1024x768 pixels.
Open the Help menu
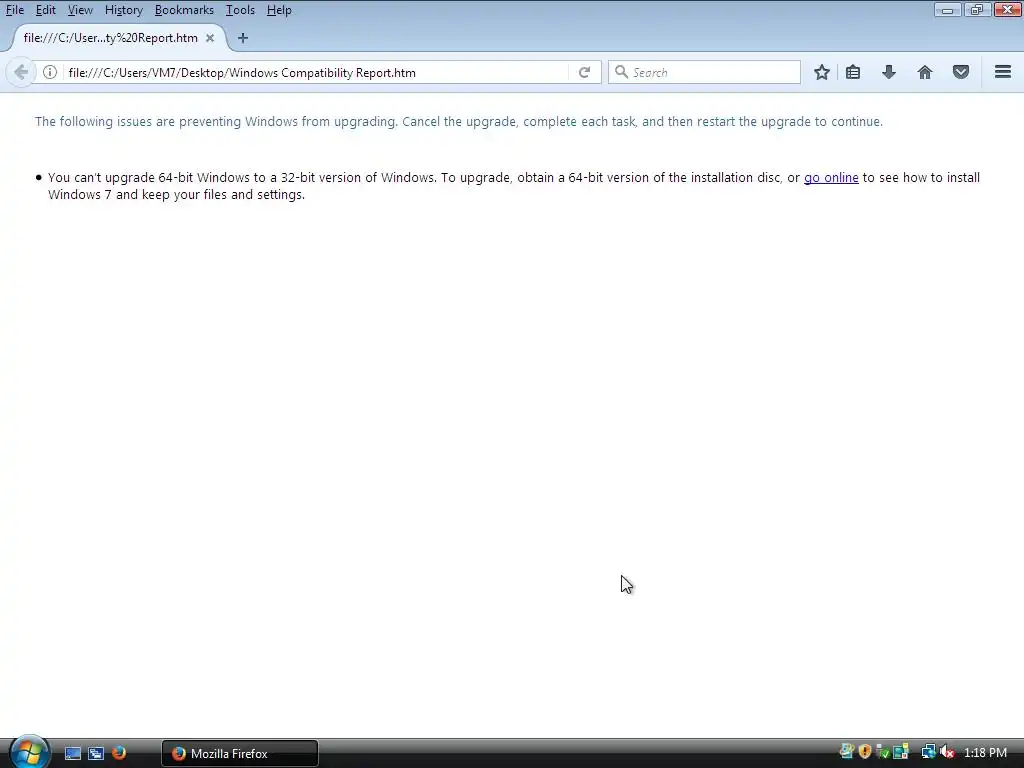279,10
